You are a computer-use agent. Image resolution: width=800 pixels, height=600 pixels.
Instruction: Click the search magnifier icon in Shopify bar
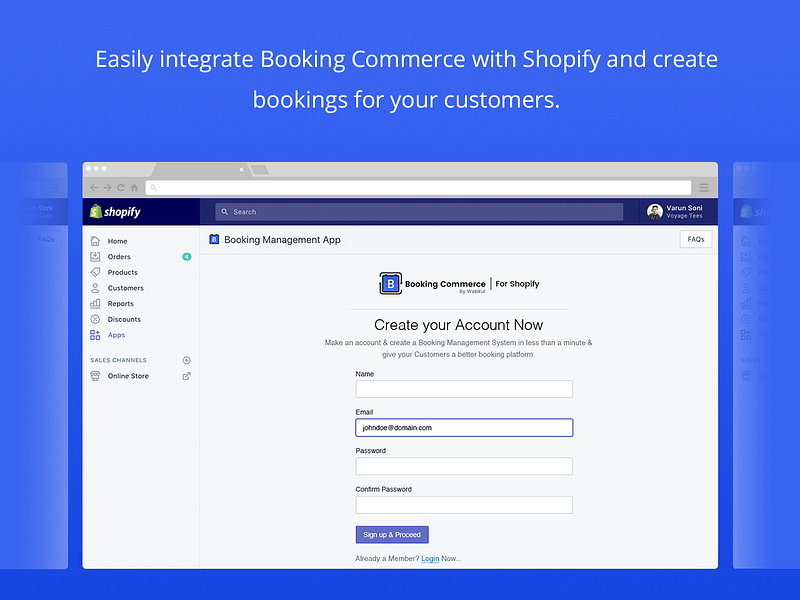(224, 212)
